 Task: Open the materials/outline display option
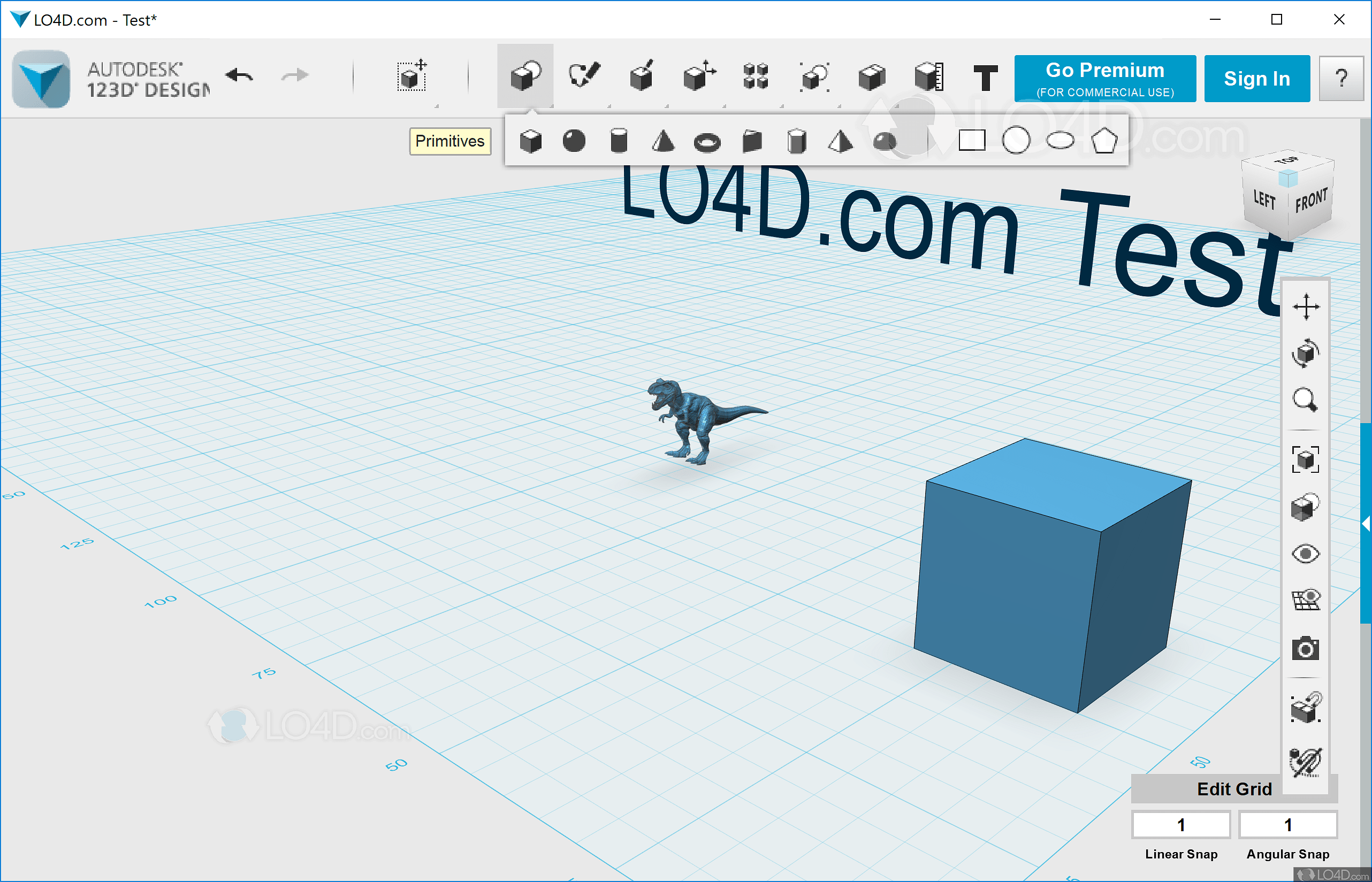[1306, 507]
